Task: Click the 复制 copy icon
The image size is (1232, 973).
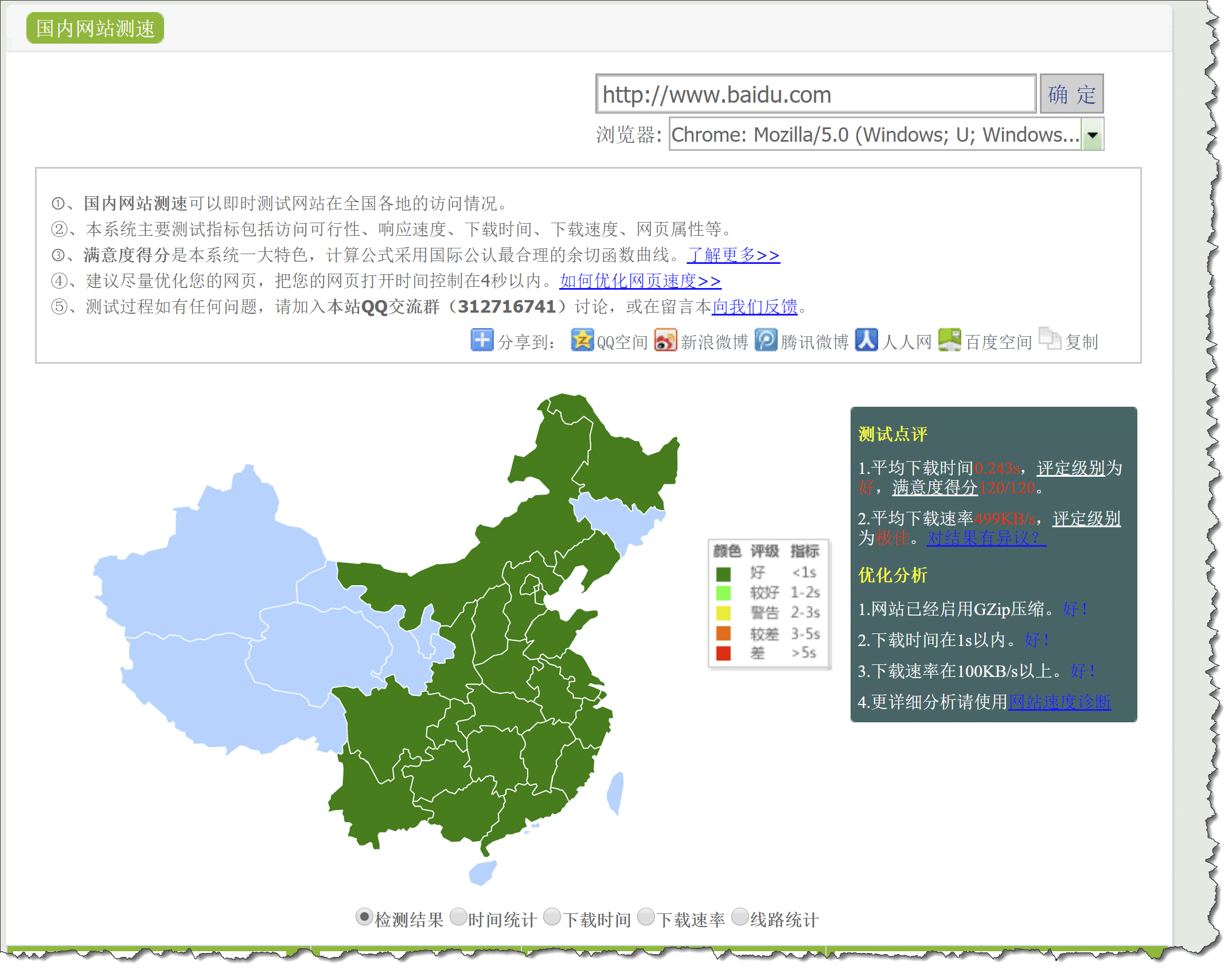Action: 1050,338
